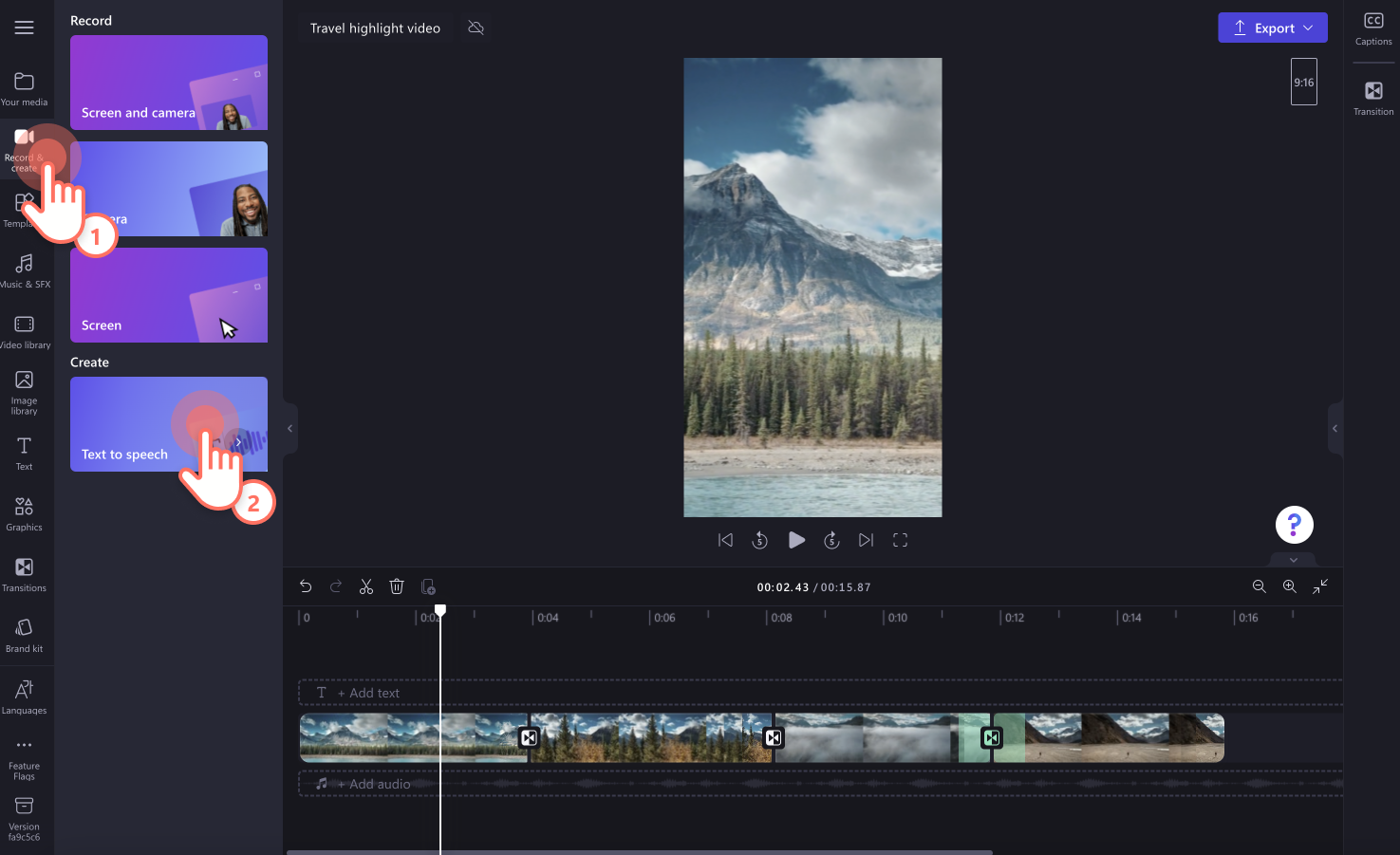Open the Export dropdown
Viewport: 1400px width, 855px height.
(x=1273, y=28)
